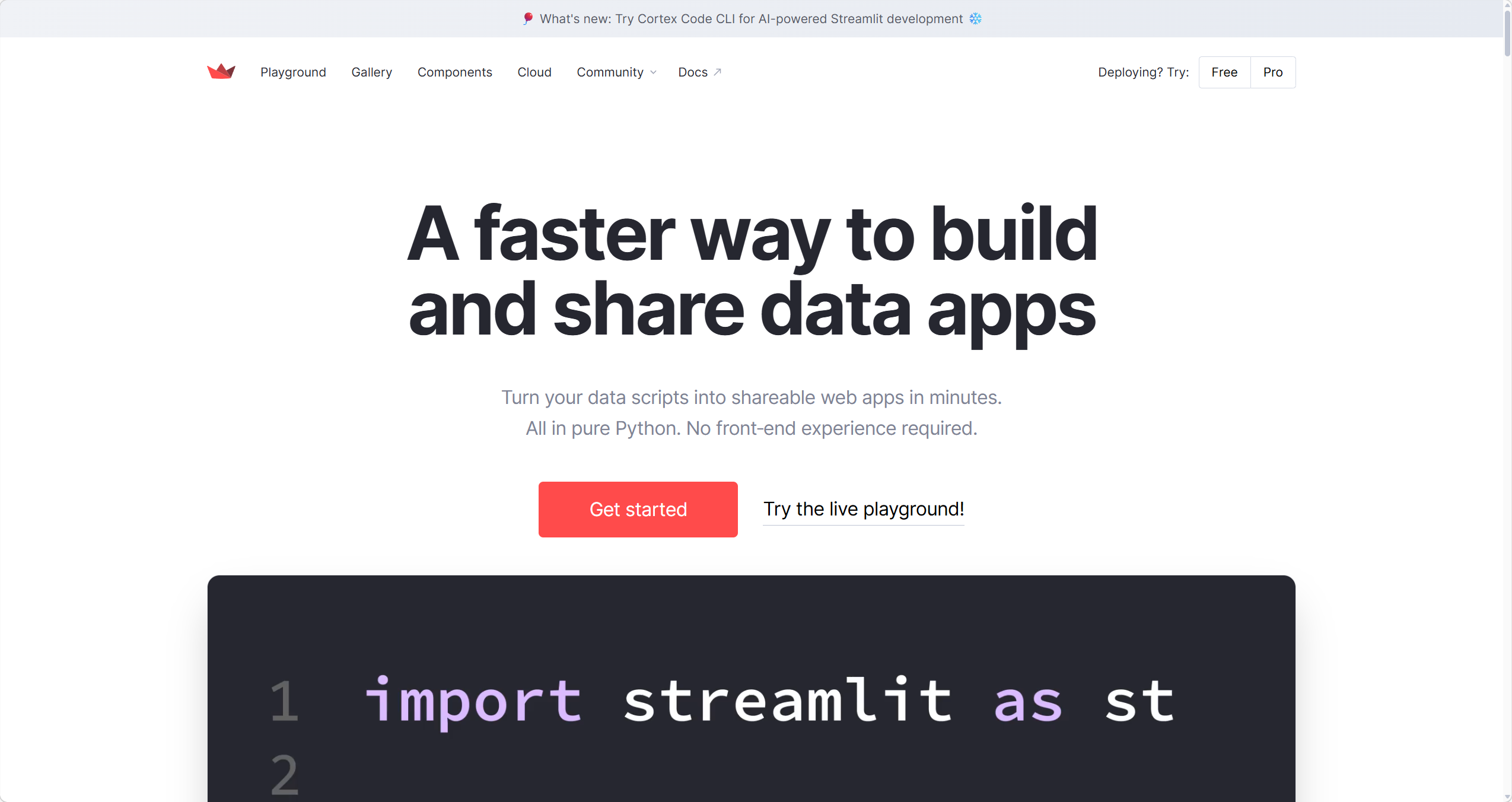Select the Pro deployment option
This screenshot has height=802, width=1512.
1272,72
